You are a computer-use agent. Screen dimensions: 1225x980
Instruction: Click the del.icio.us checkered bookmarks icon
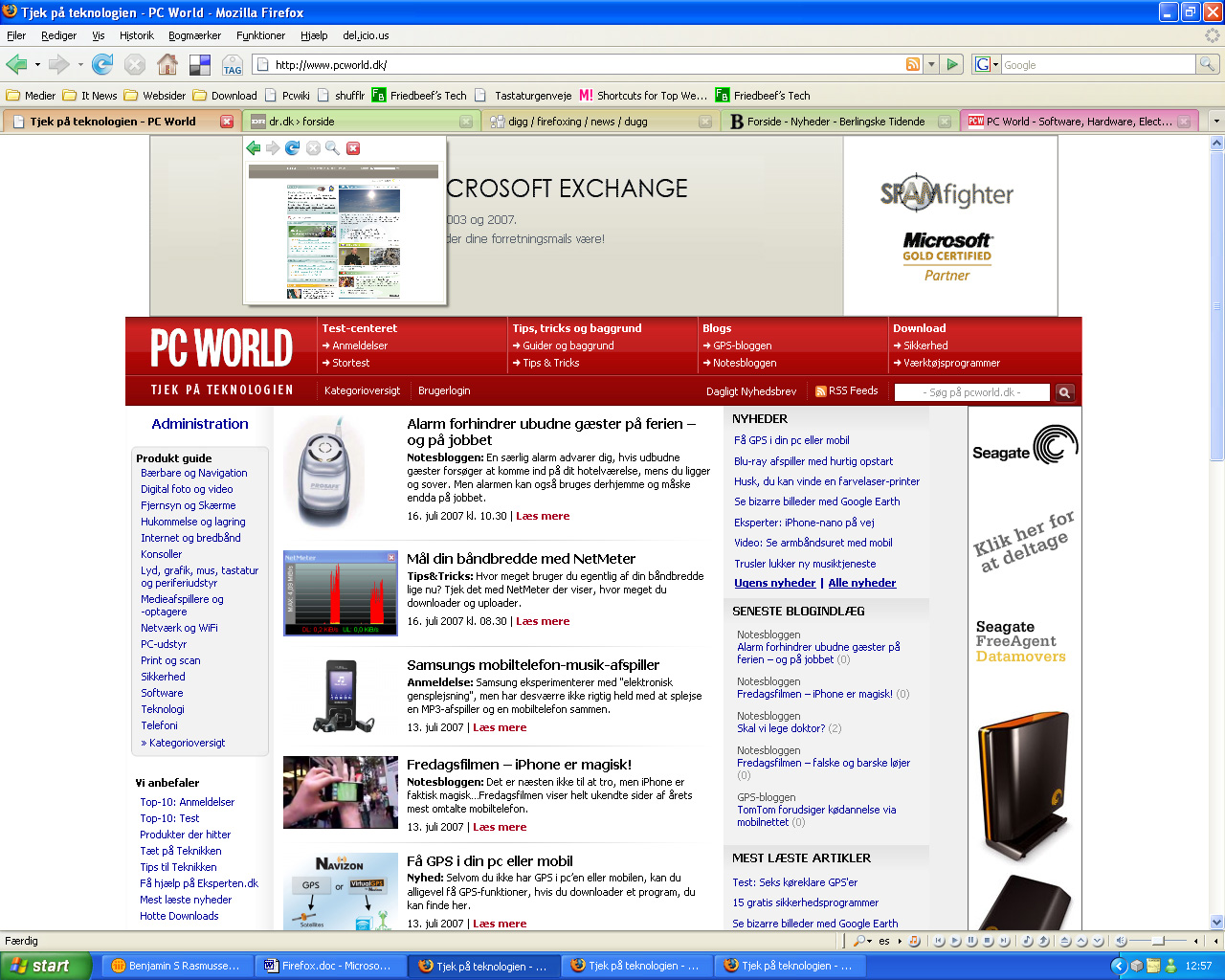tap(200, 64)
